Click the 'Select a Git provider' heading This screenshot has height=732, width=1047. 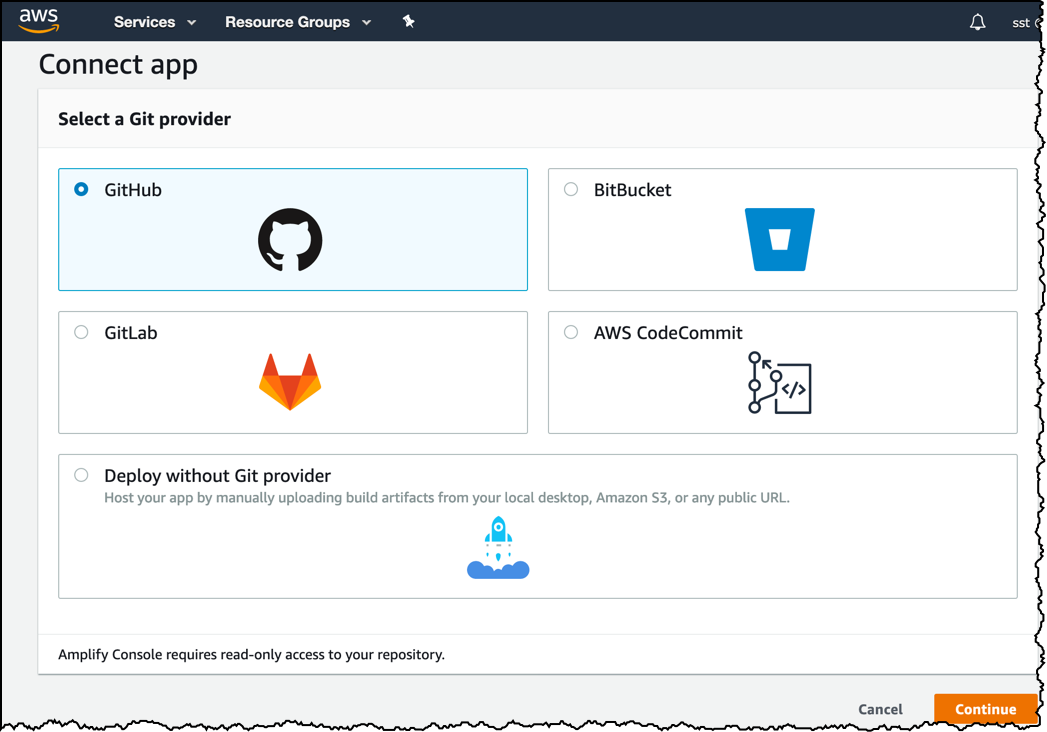[144, 119]
